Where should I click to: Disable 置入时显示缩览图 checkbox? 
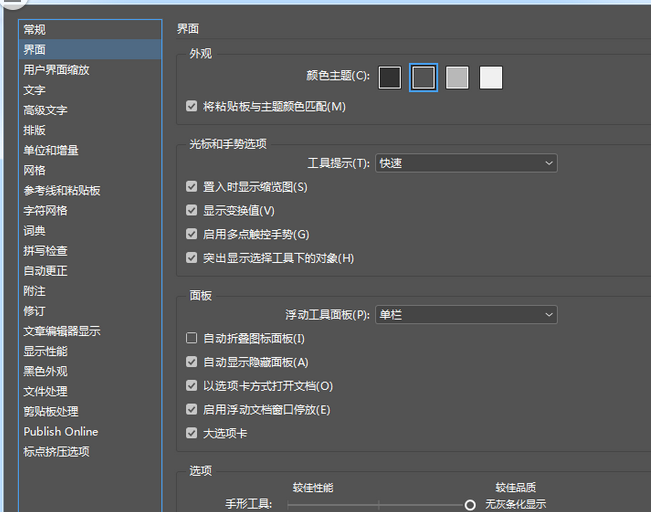tap(192, 186)
